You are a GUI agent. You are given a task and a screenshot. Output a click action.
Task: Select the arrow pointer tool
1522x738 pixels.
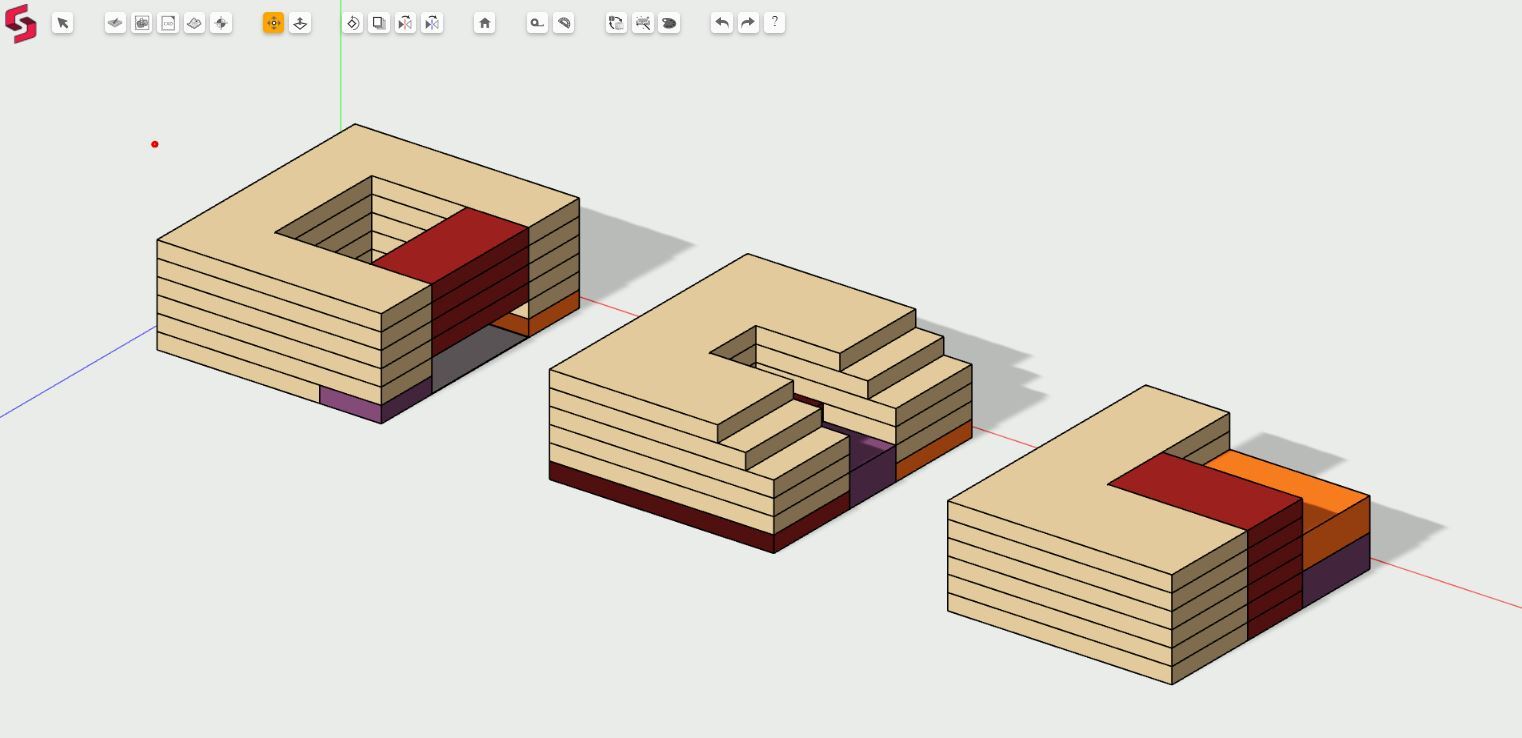62,22
